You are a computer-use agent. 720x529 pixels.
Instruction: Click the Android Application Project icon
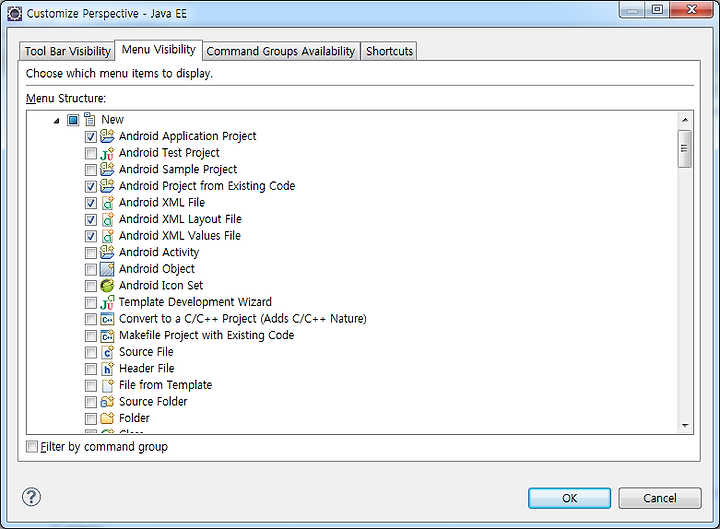(107, 136)
